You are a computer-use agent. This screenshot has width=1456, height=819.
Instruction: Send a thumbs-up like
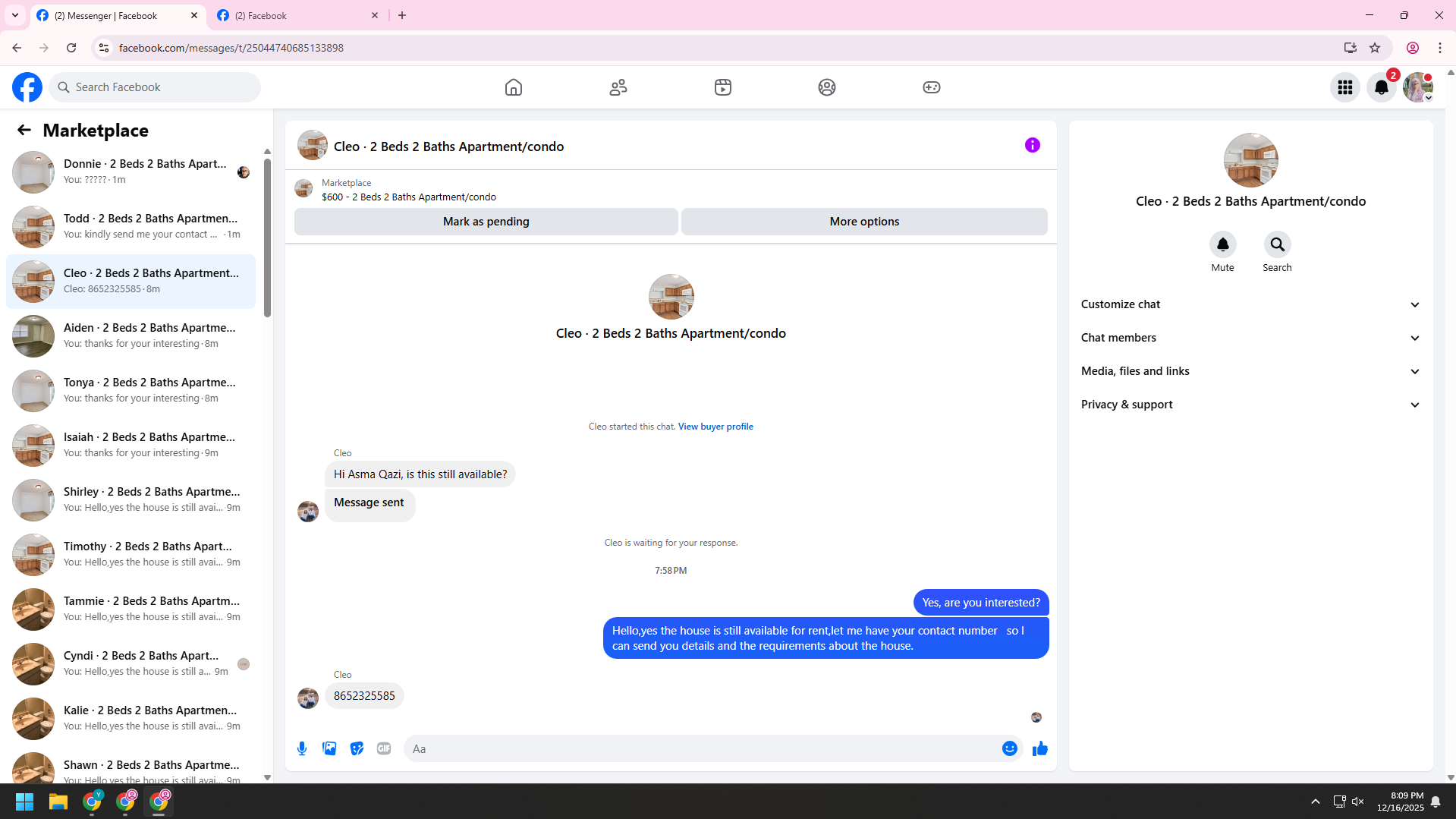(x=1040, y=748)
